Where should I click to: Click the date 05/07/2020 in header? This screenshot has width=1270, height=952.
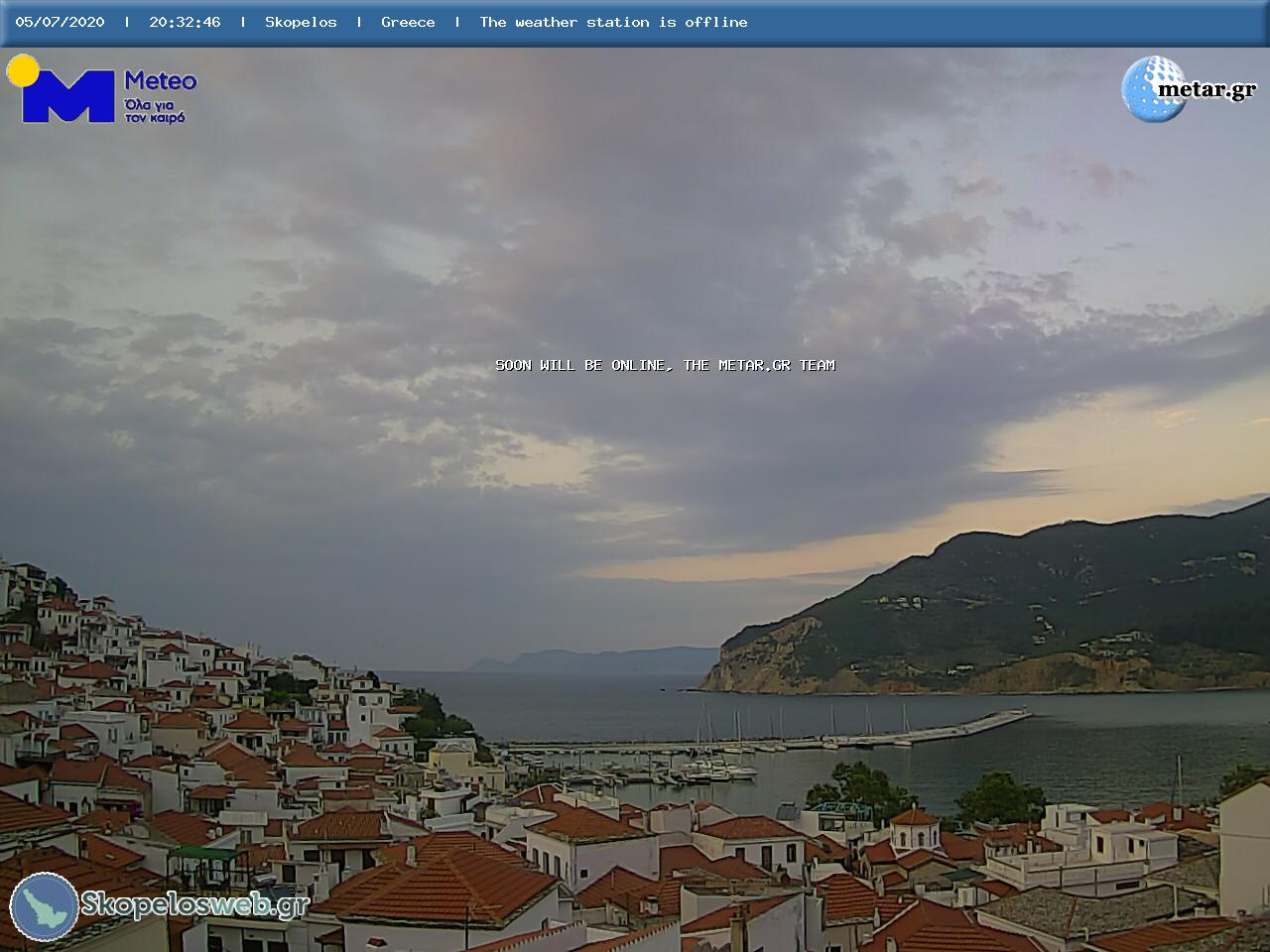60,22
